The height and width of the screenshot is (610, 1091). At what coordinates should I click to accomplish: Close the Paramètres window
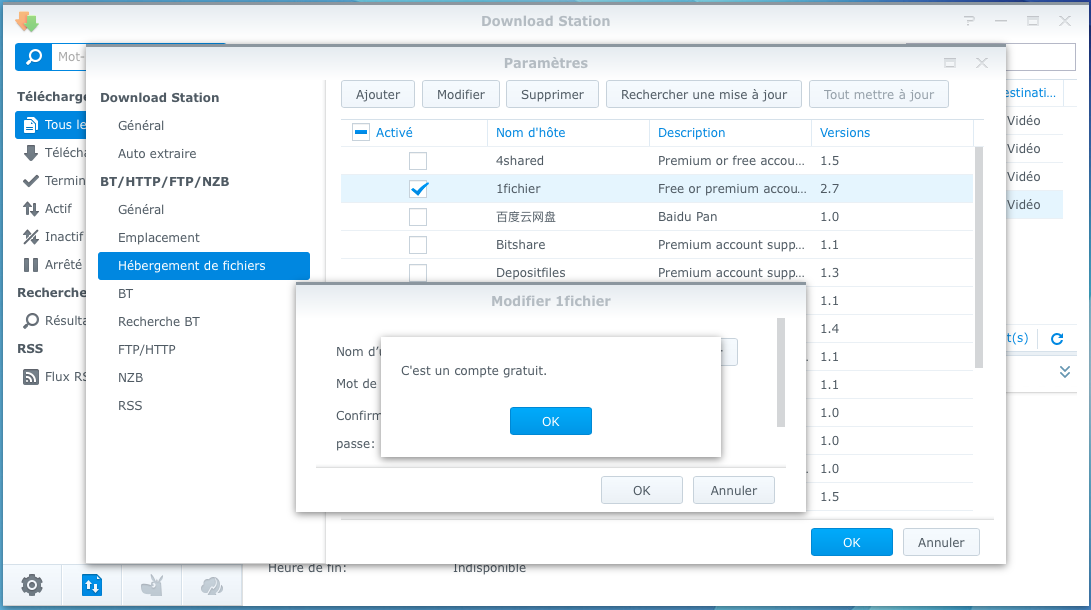pyautogui.click(x=982, y=63)
